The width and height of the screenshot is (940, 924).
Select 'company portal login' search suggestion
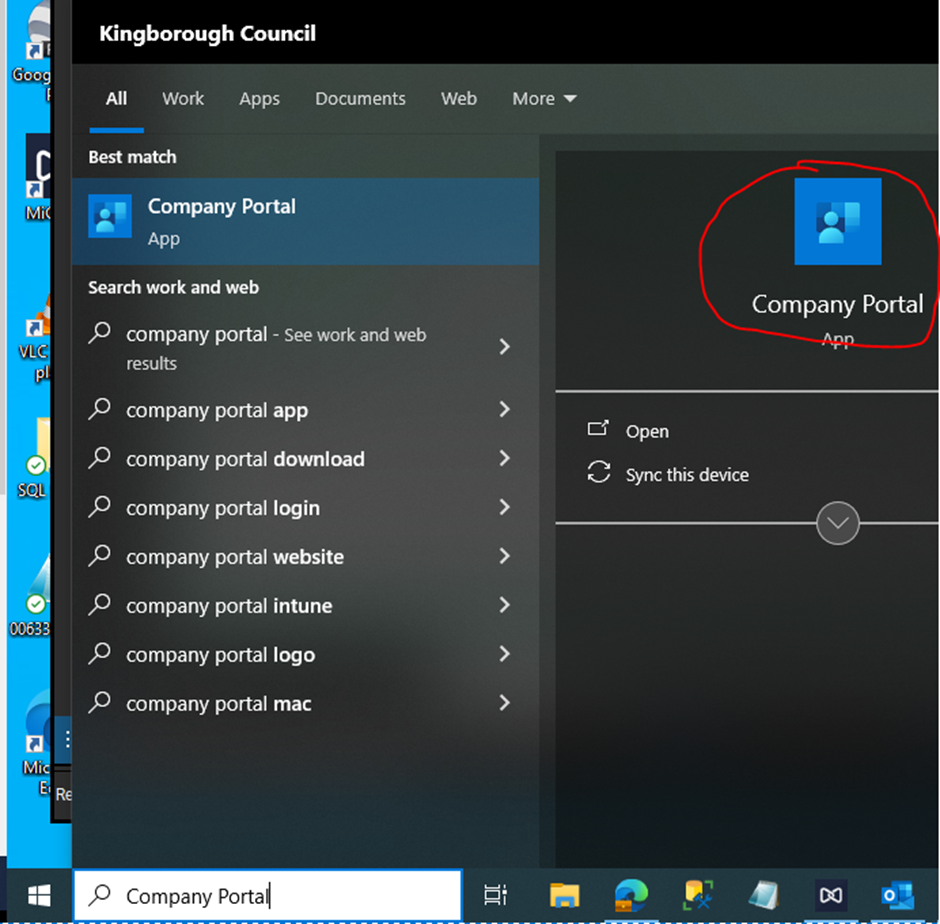click(223, 508)
